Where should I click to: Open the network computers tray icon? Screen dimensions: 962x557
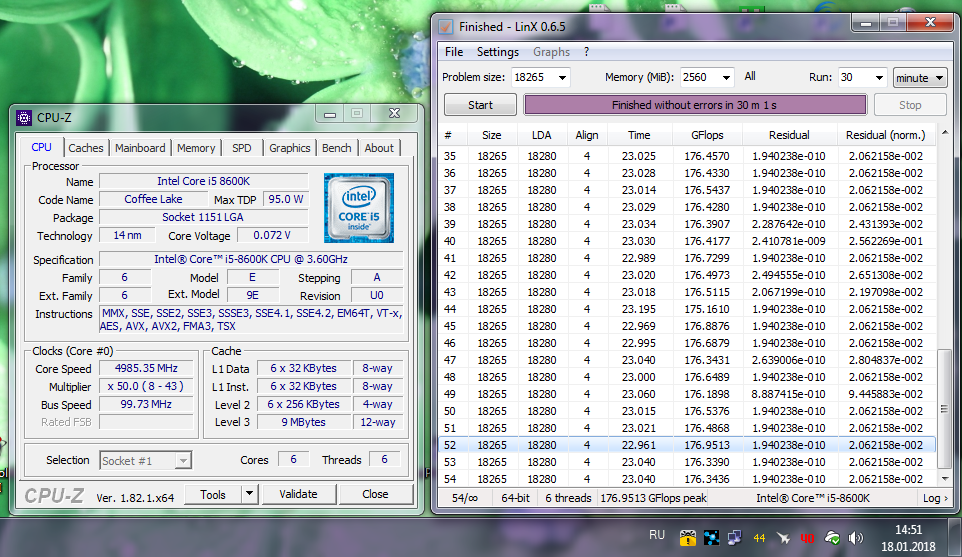[735, 538]
